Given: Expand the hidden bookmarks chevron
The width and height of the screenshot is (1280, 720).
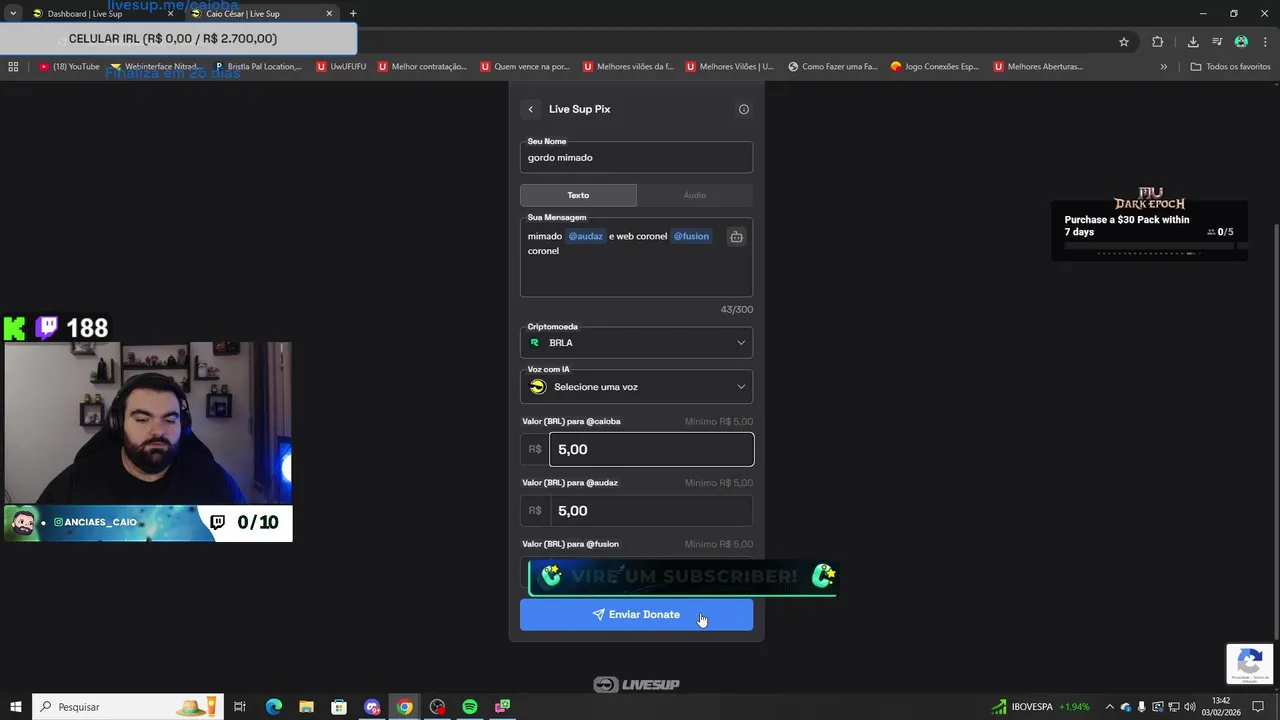Looking at the screenshot, I should [x=1163, y=67].
